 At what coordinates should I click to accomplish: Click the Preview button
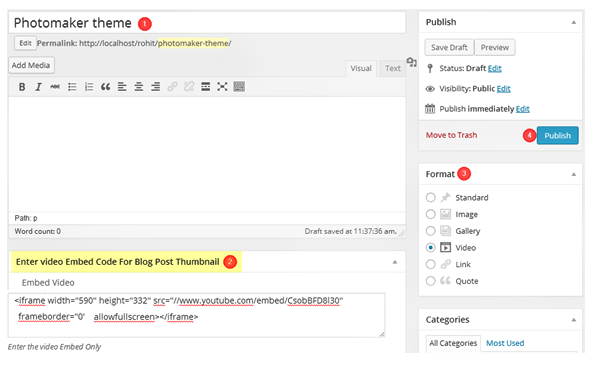495,47
